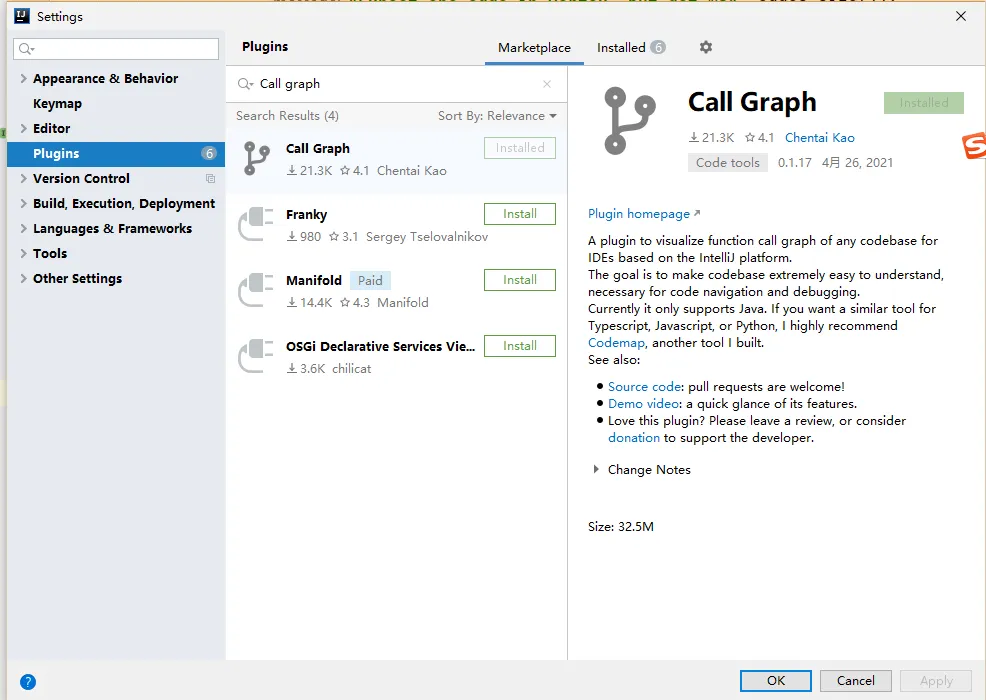986x700 pixels.
Task: Click the Plugins badge showing 6
Action: coord(209,153)
